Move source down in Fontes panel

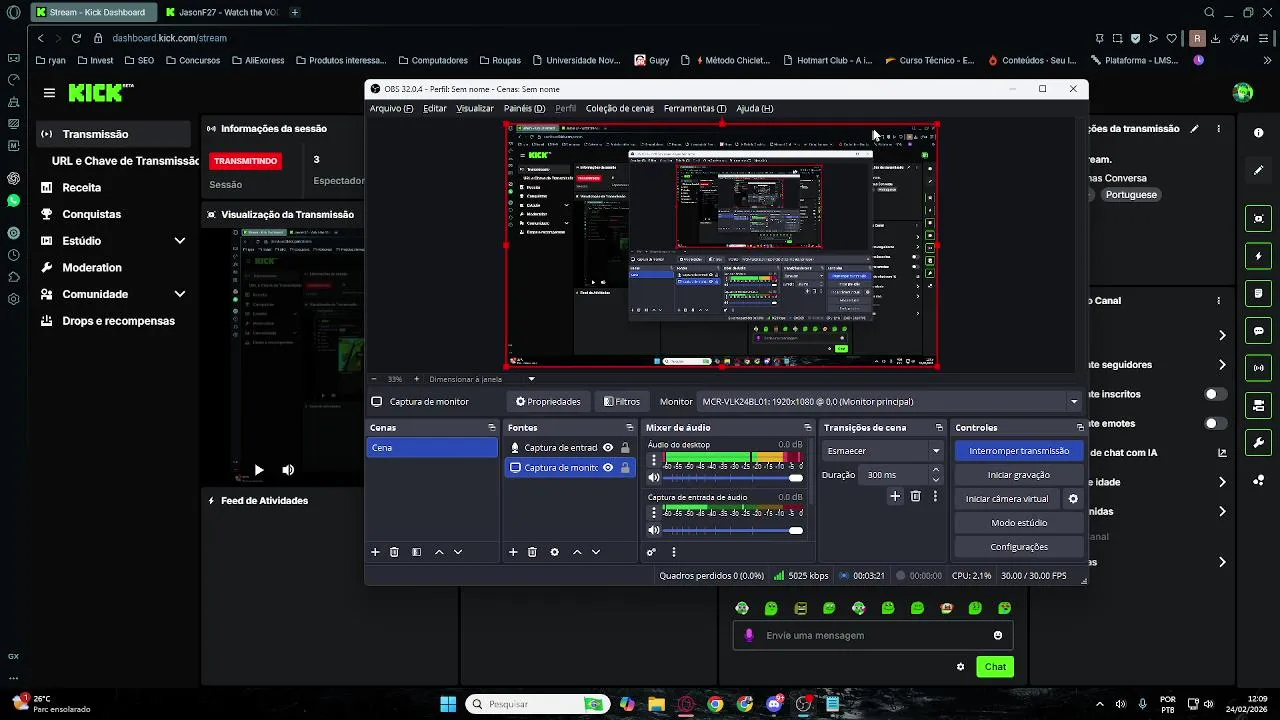coord(596,552)
